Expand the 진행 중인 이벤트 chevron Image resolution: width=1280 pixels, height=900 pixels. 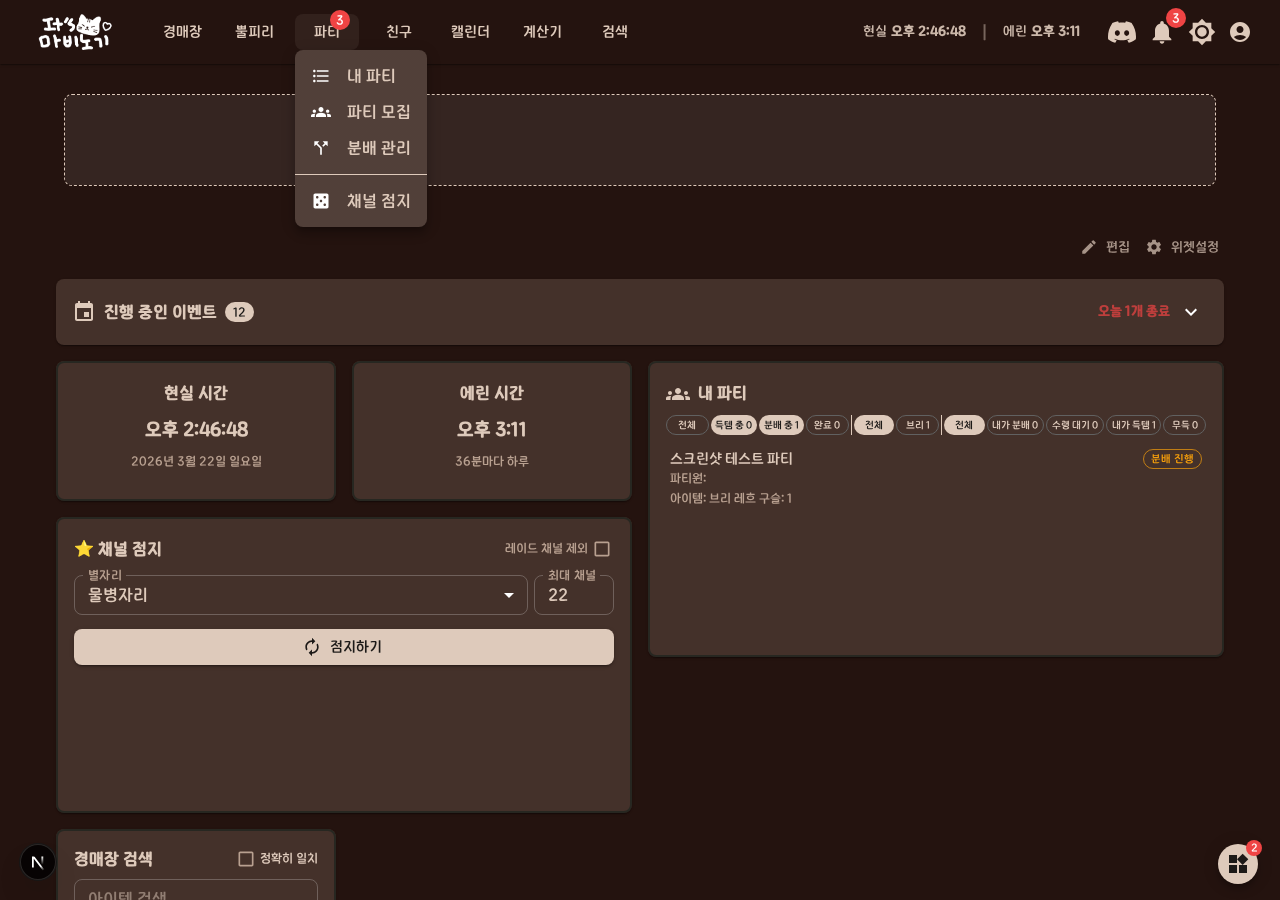click(1191, 312)
